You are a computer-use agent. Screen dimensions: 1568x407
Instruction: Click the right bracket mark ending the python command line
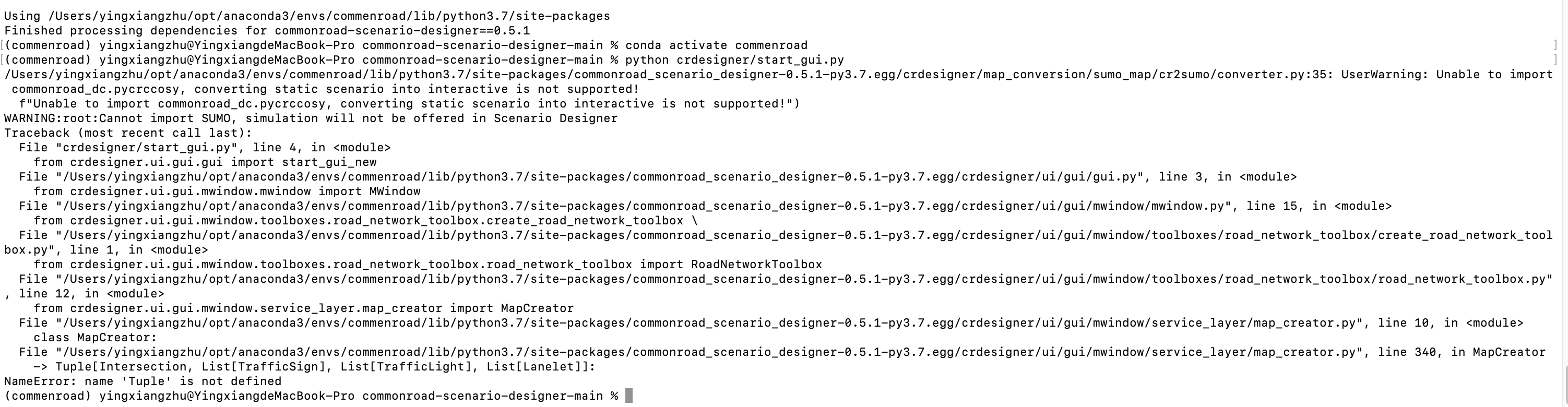point(1554,60)
